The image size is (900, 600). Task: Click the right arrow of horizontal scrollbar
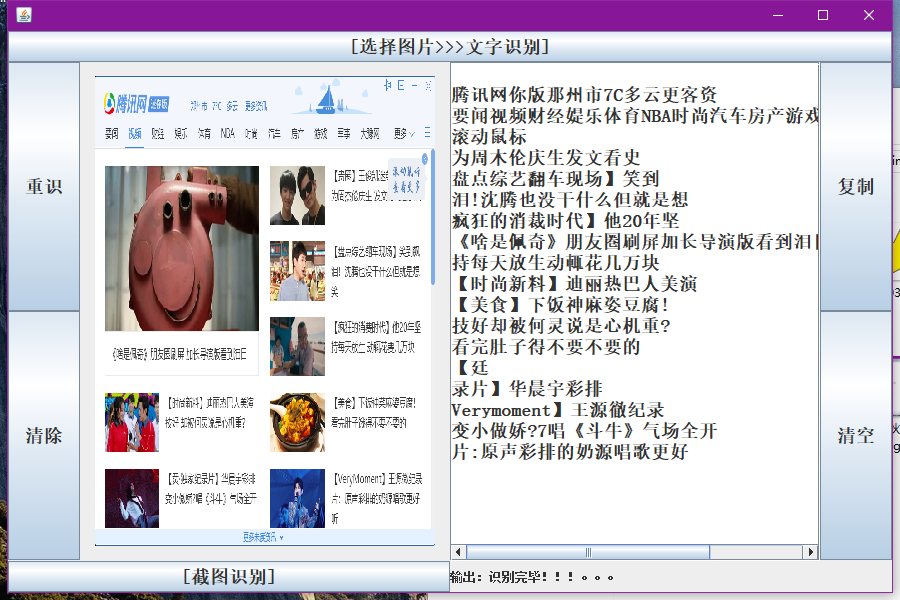coord(810,552)
